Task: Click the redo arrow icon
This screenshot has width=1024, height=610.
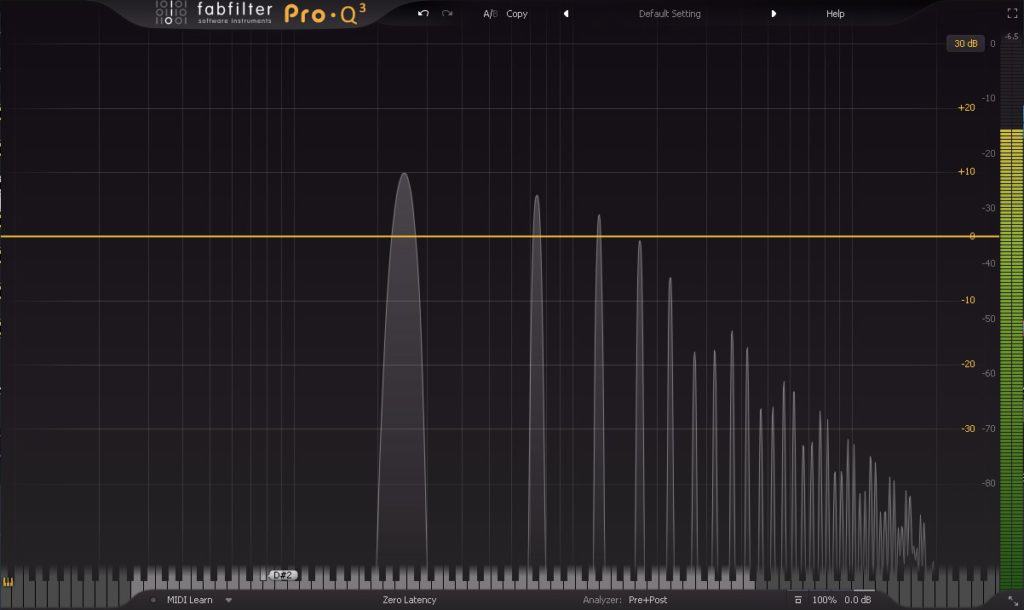Action: pos(447,13)
